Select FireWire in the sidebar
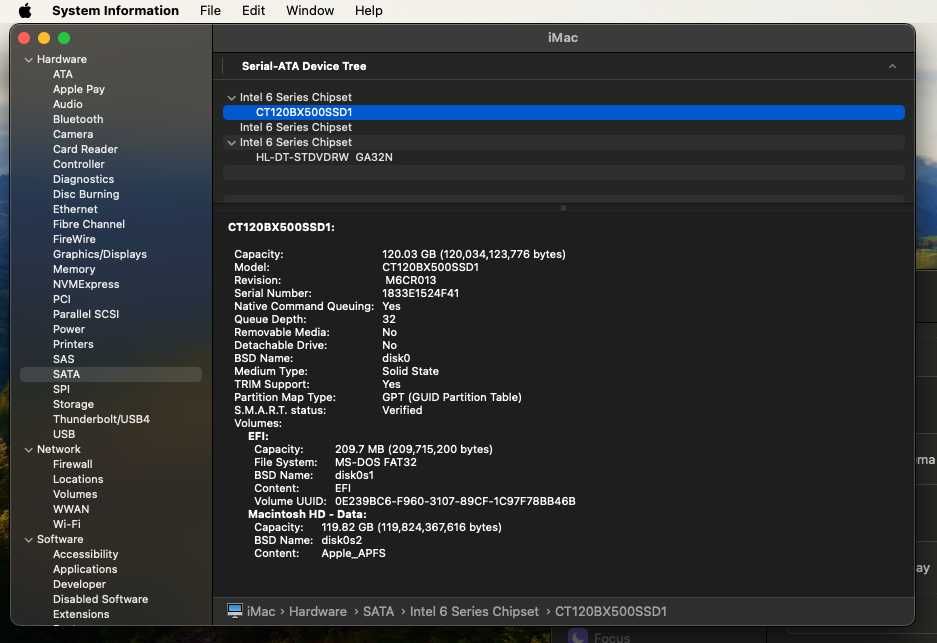 (x=74, y=239)
